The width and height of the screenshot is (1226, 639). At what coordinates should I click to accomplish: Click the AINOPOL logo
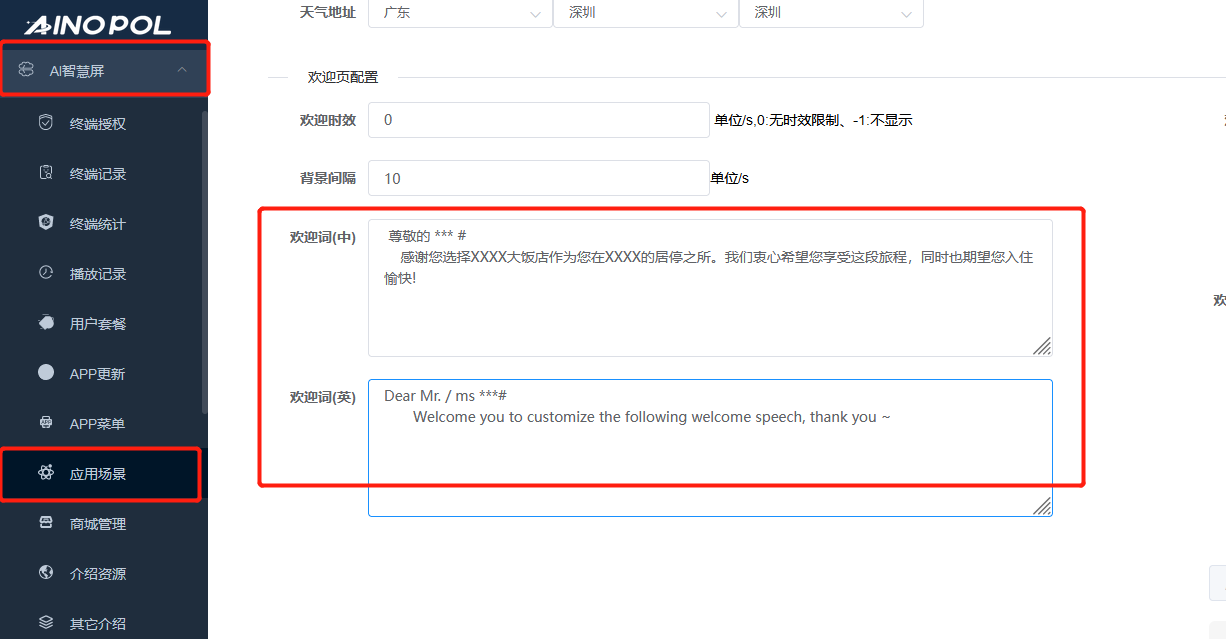pos(98,25)
